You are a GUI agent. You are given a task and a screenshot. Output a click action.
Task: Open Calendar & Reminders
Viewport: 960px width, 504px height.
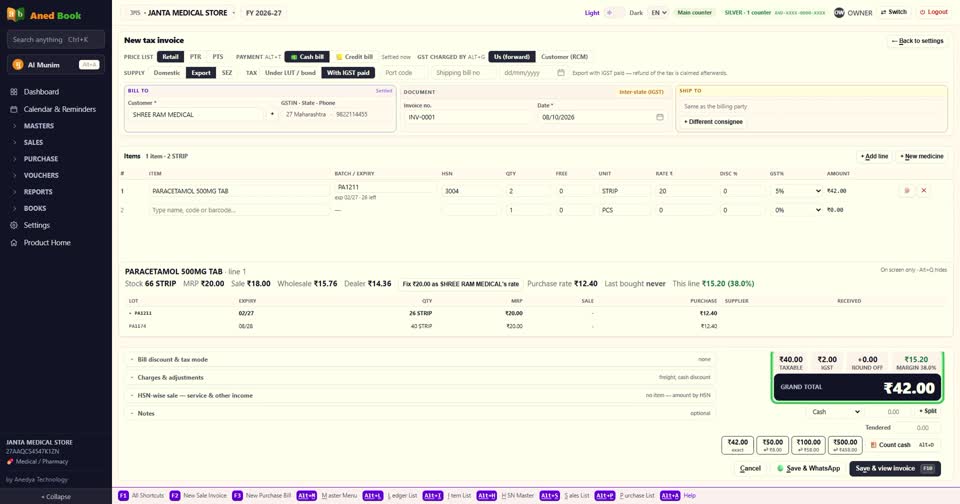pos(55,109)
